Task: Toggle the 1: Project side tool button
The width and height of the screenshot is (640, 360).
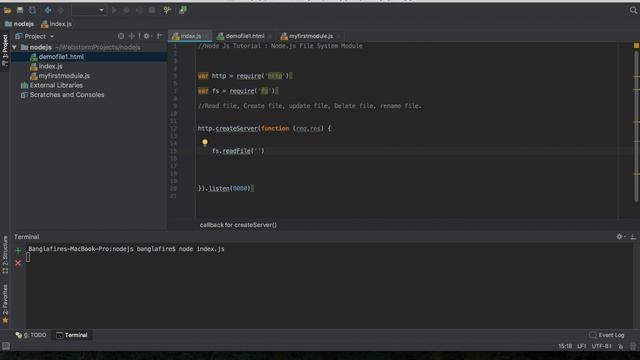Action: tap(5, 51)
